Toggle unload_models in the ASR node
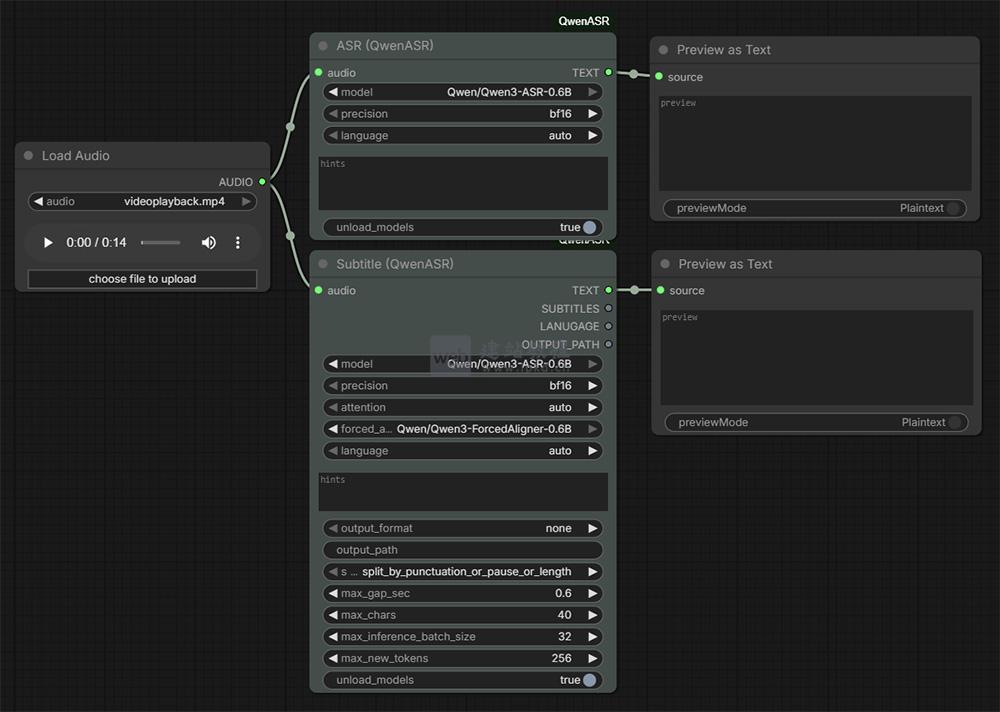Viewport: 1000px width, 712px height. coord(589,227)
